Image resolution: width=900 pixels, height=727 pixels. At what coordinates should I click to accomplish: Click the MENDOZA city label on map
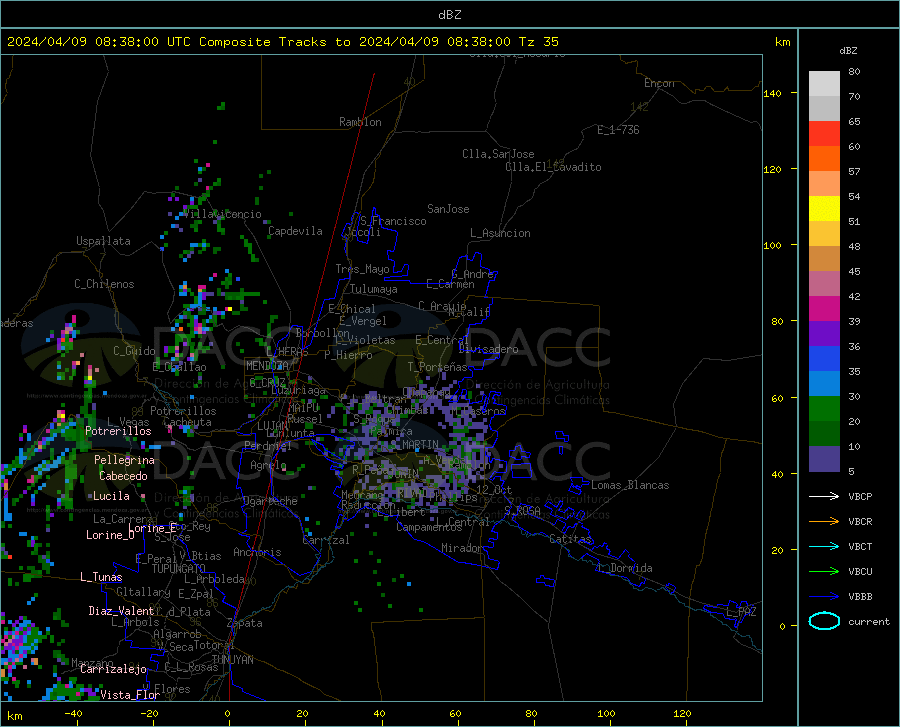coord(267,366)
